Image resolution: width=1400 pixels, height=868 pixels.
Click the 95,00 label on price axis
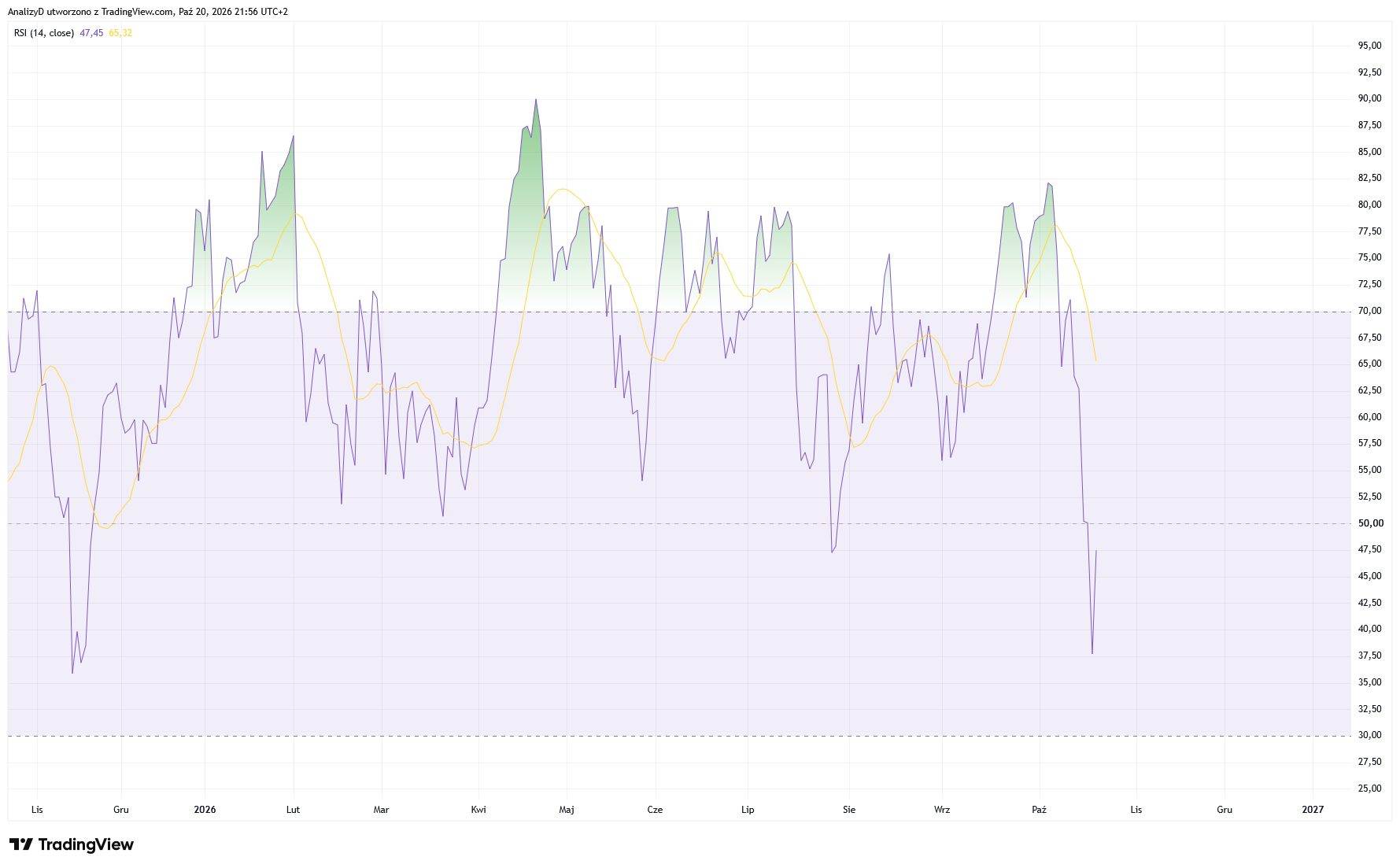tap(1370, 46)
